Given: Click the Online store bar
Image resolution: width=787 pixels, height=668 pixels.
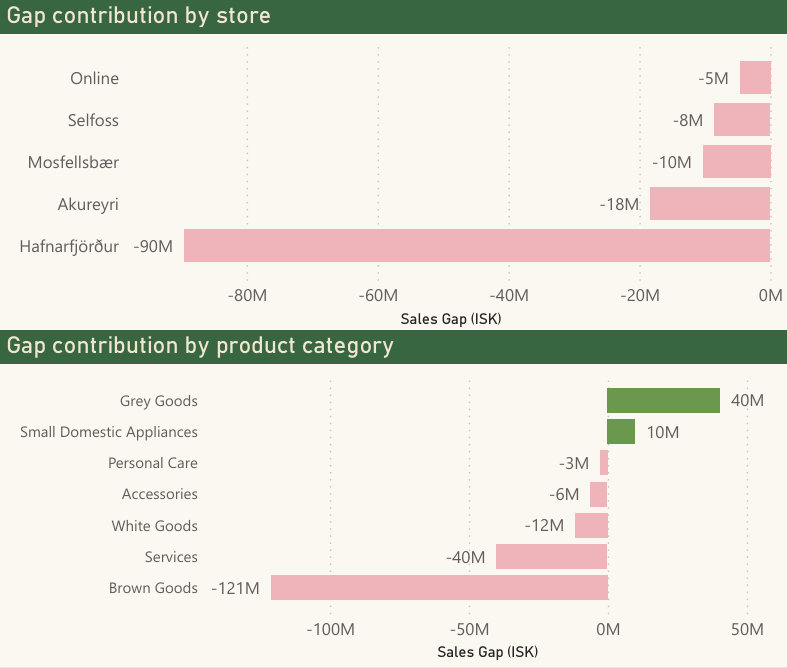Looking at the screenshot, I should coord(755,78).
